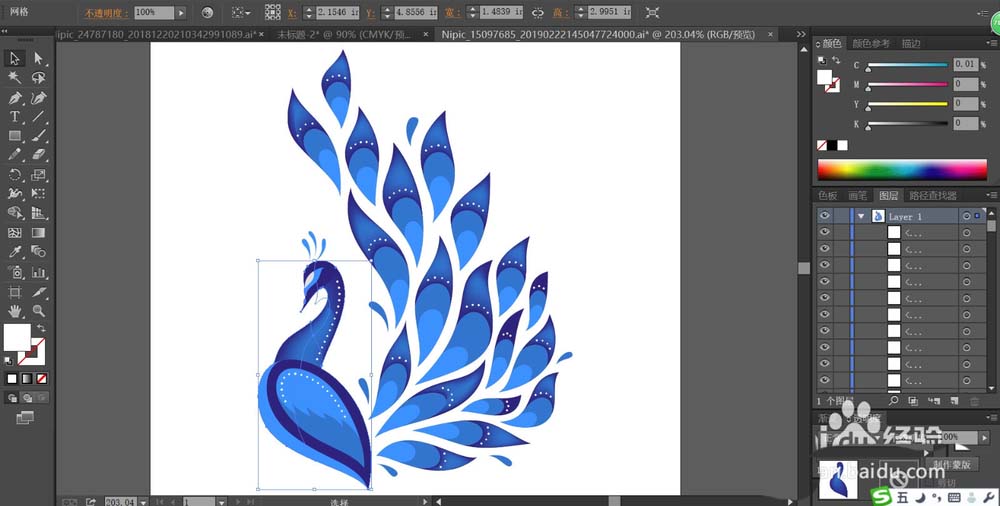Enable Draw Normal mode in toolbox
The height and width of the screenshot is (506, 1000).
[x=12, y=398]
